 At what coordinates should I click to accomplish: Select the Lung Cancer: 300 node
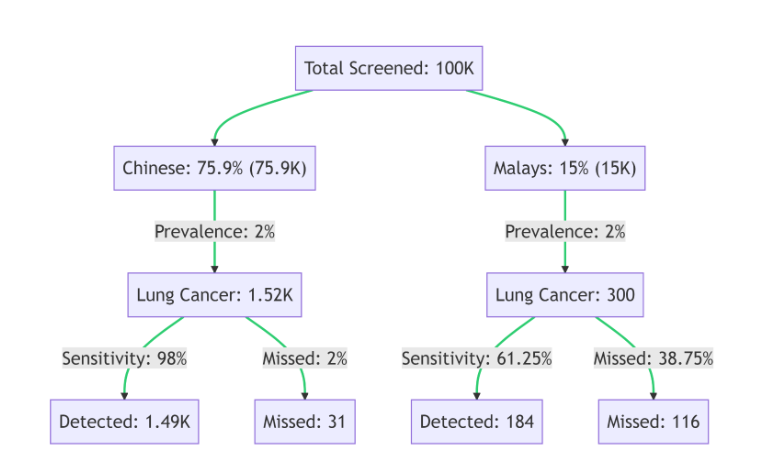tap(565, 295)
